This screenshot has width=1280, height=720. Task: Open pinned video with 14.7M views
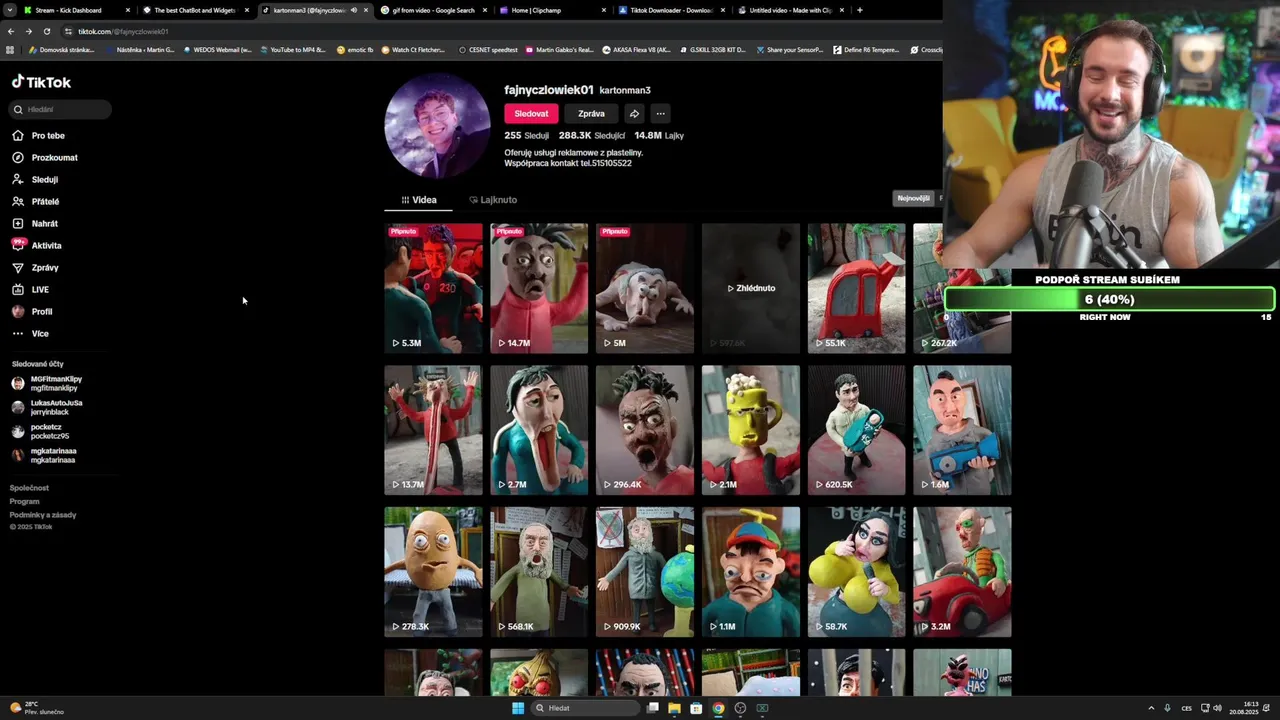click(x=539, y=288)
